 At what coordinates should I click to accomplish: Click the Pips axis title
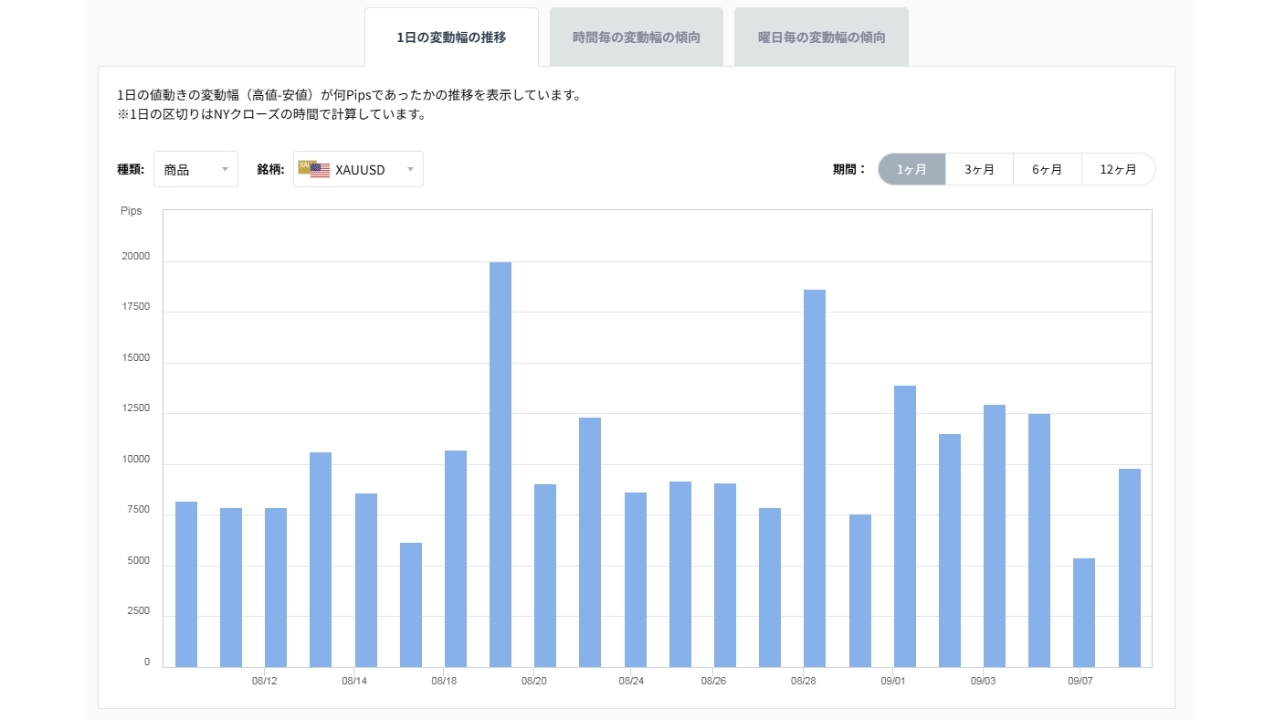click(x=131, y=211)
